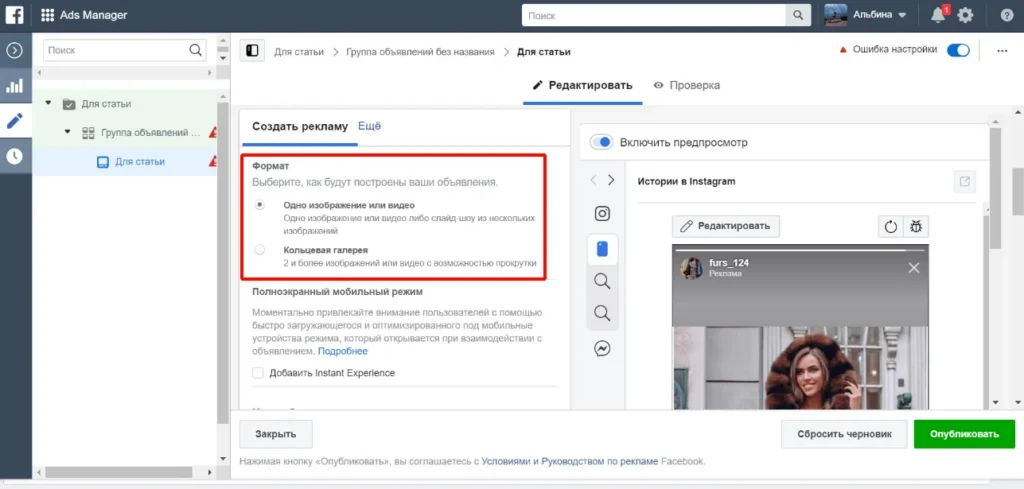Click Сбросить черновик button
The height and width of the screenshot is (489, 1024).
tap(844, 434)
